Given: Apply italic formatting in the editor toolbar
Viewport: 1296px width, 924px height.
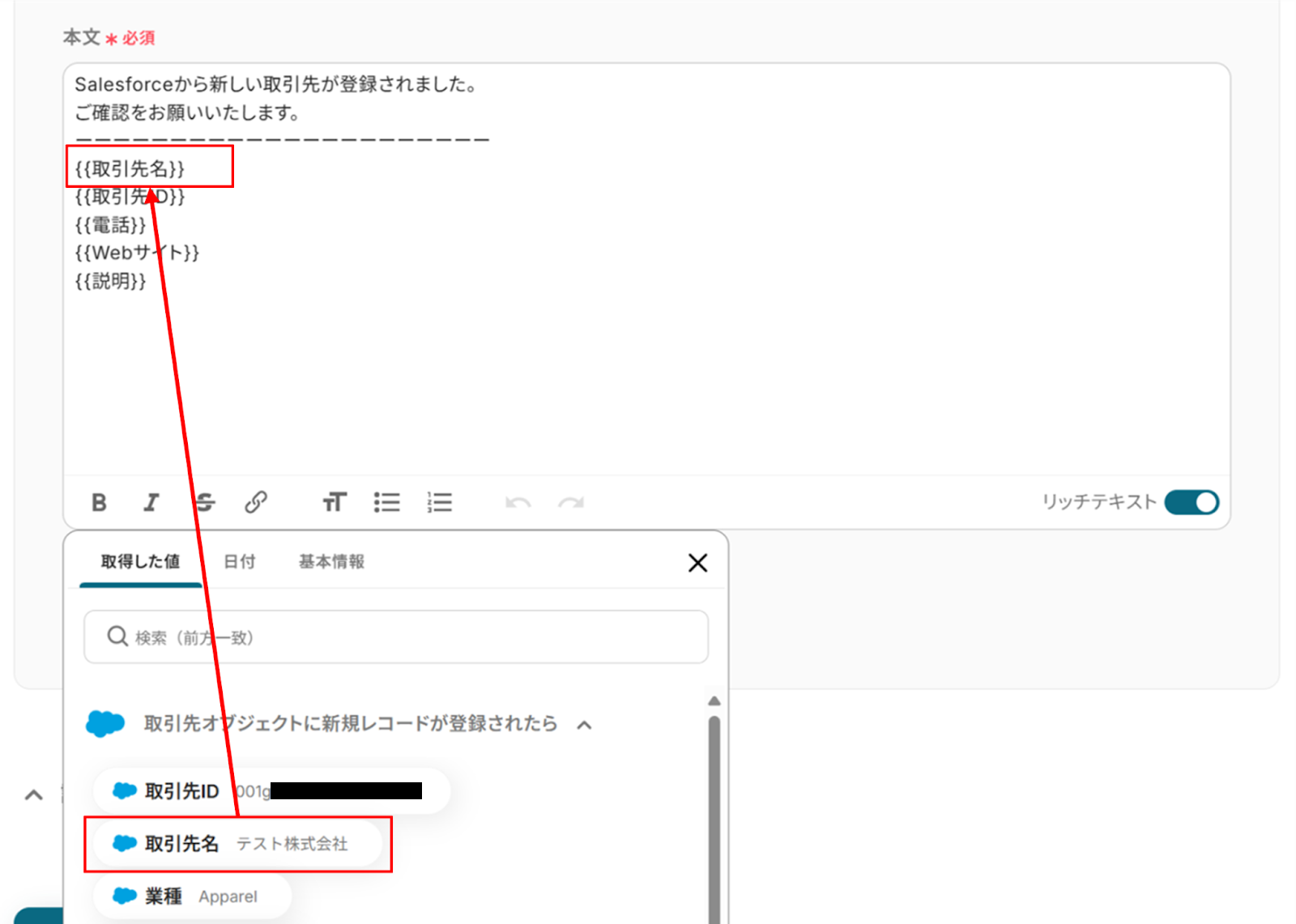Looking at the screenshot, I should pos(151,503).
